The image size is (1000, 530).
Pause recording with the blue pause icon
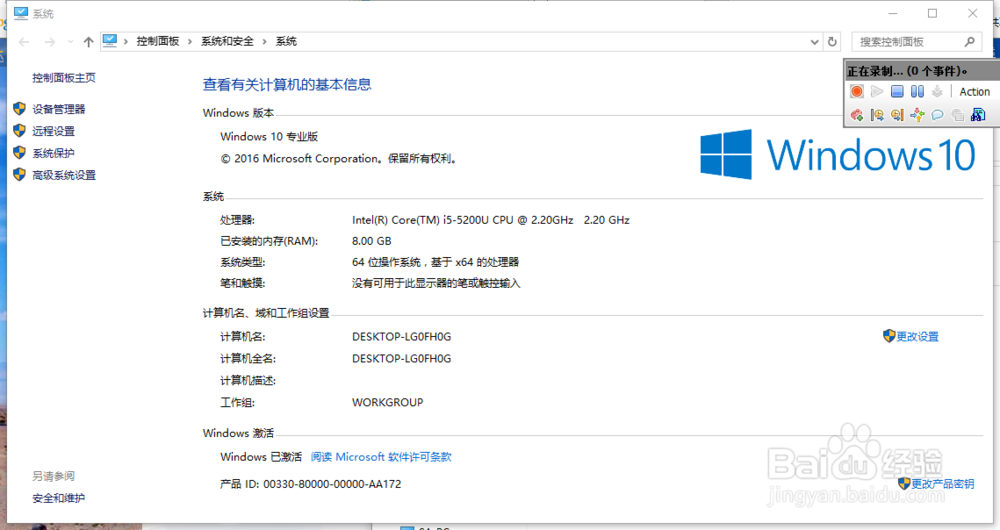(917, 91)
